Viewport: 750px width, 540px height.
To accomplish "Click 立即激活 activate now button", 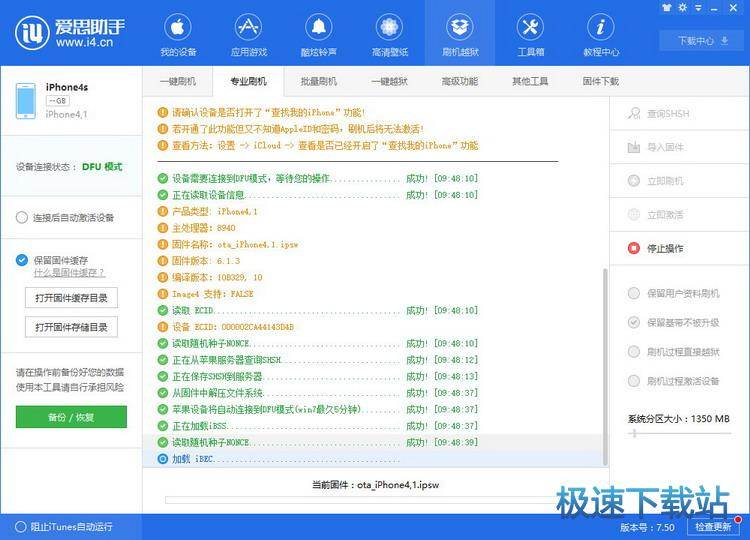I will pos(655,214).
